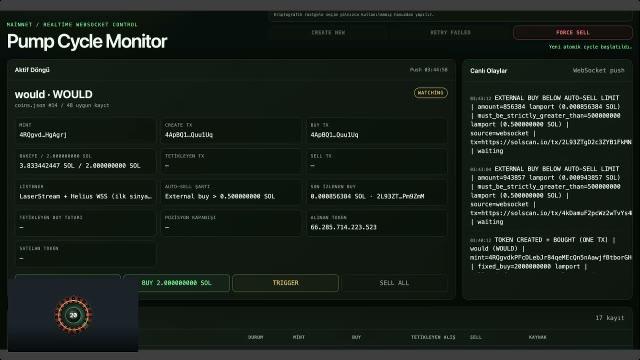640x360 pixels.
Task: Click the MINT value 4RQgvd…HgAgrj
Action: click(x=43, y=135)
